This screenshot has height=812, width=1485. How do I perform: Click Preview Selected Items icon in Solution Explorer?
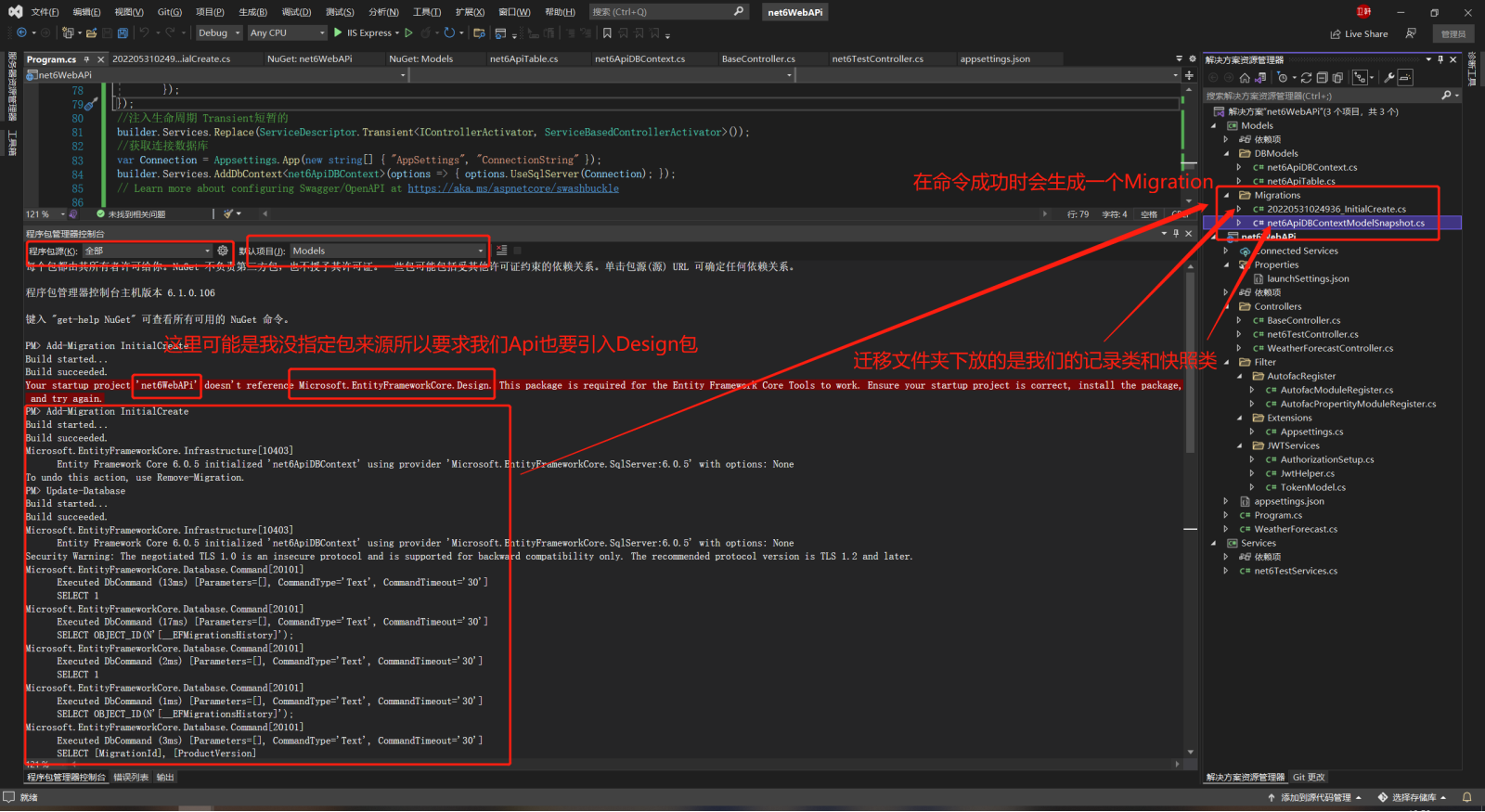pos(1405,77)
